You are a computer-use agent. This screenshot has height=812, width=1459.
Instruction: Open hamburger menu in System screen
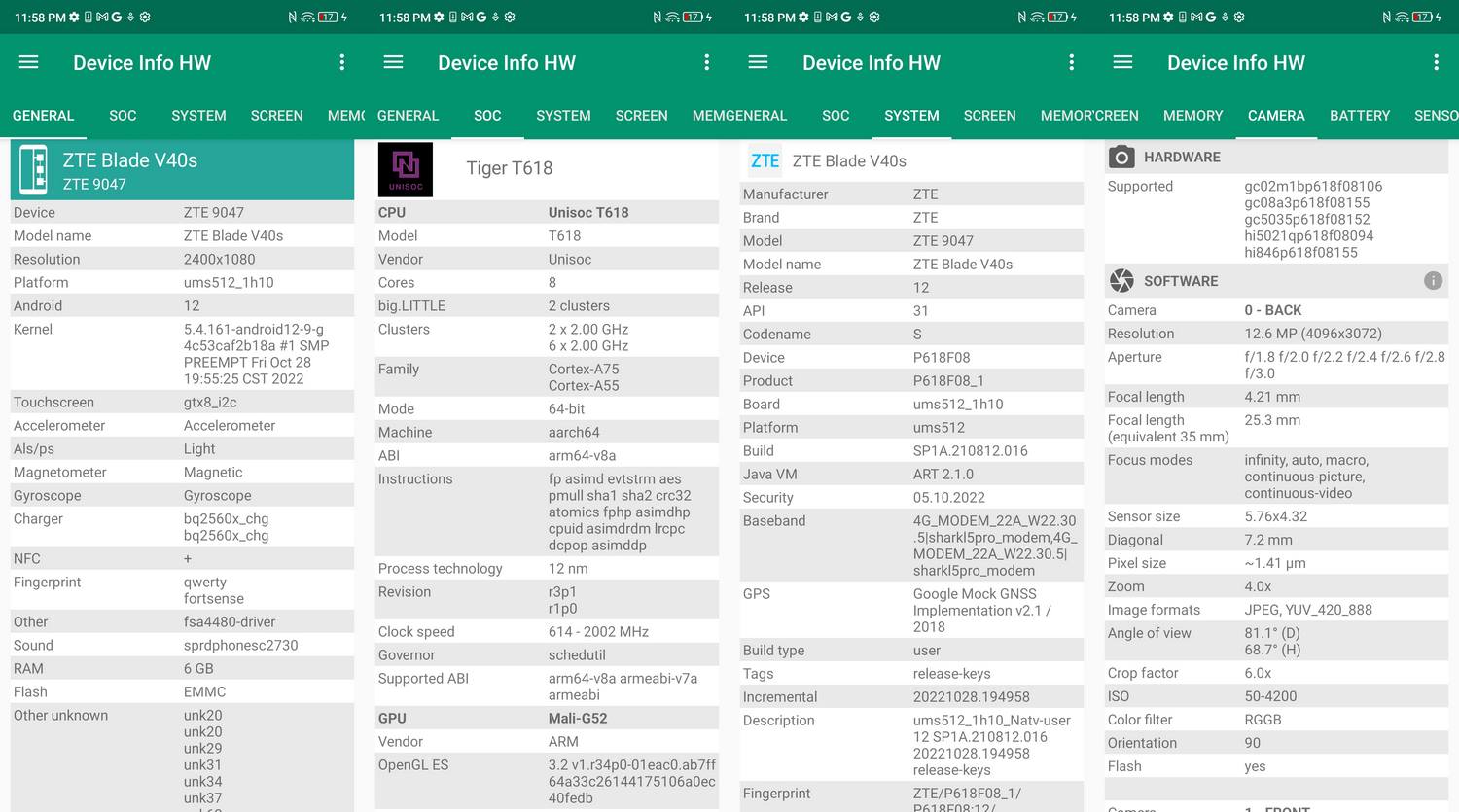pos(758,62)
